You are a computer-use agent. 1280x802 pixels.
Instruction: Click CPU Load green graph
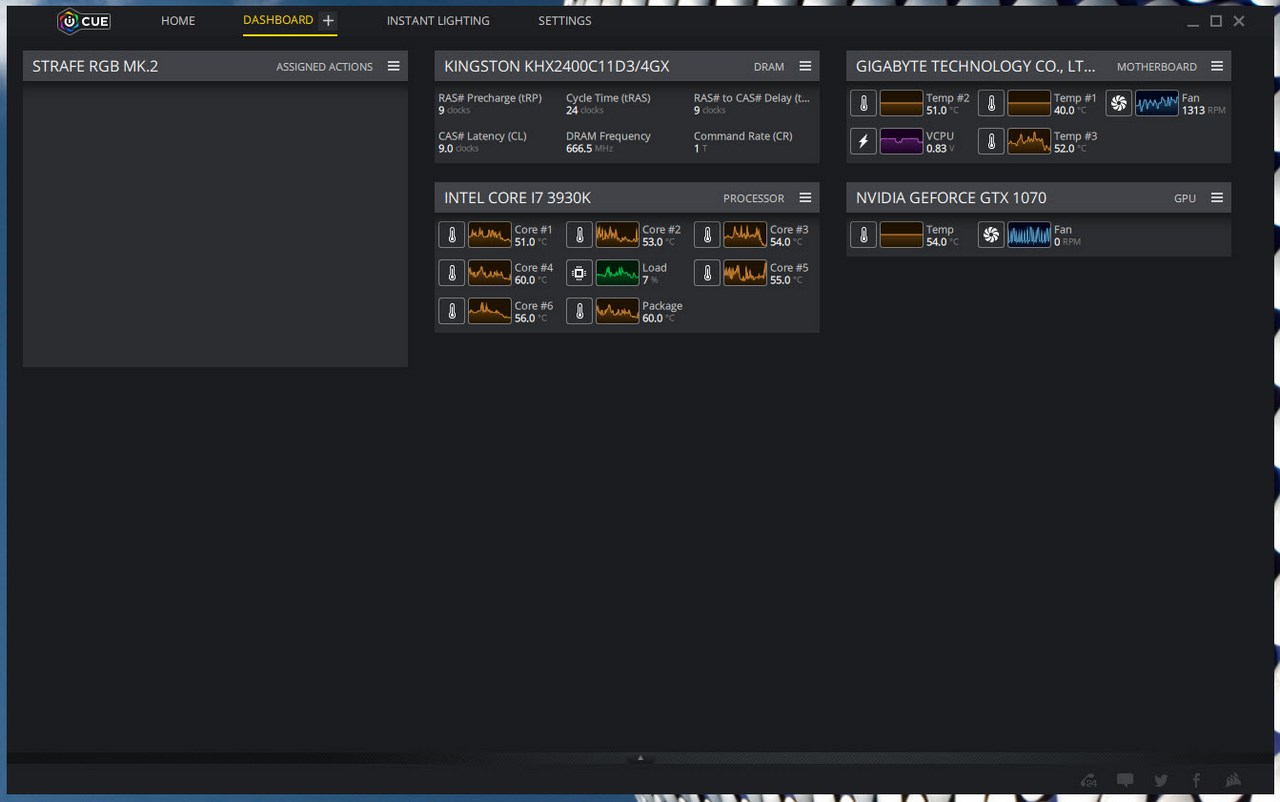click(617, 273)
